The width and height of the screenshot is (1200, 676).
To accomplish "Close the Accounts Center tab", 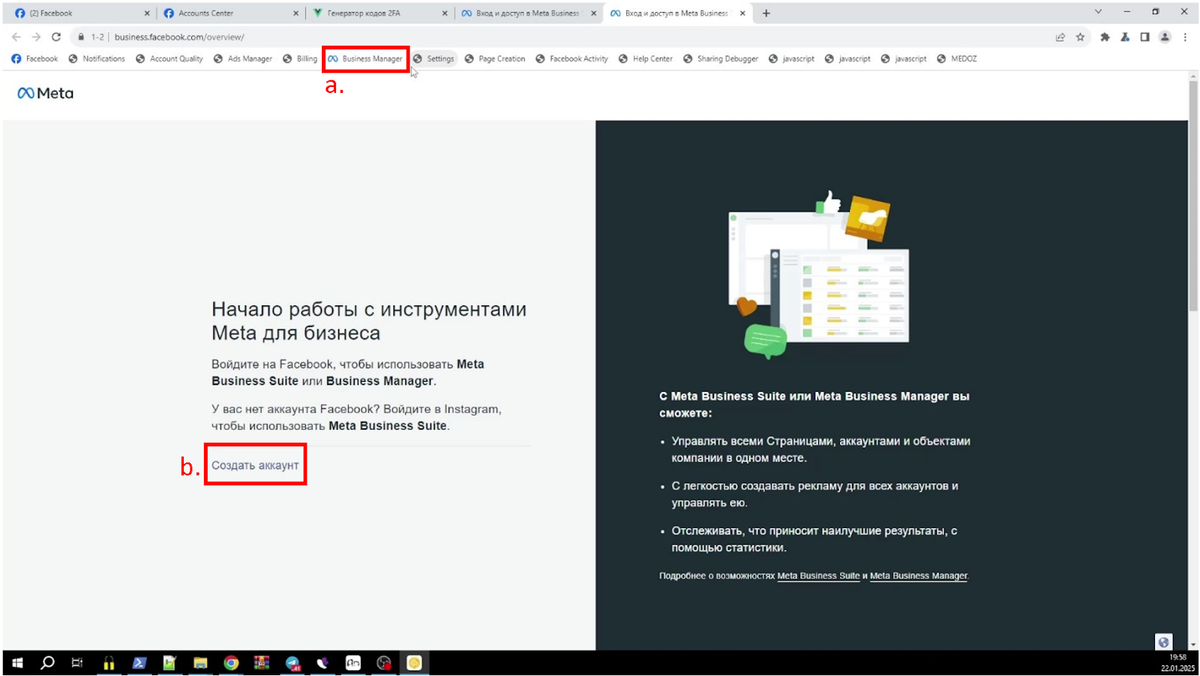I will pyautogui.click(x=295, y=13).
